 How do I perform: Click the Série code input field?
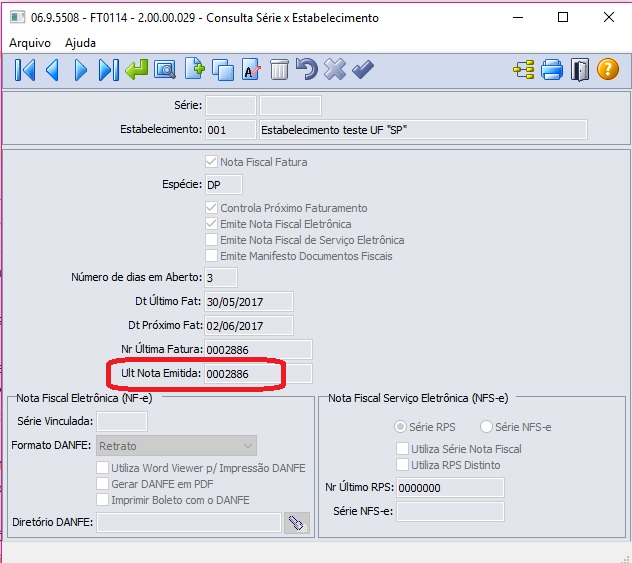[231, 106]
